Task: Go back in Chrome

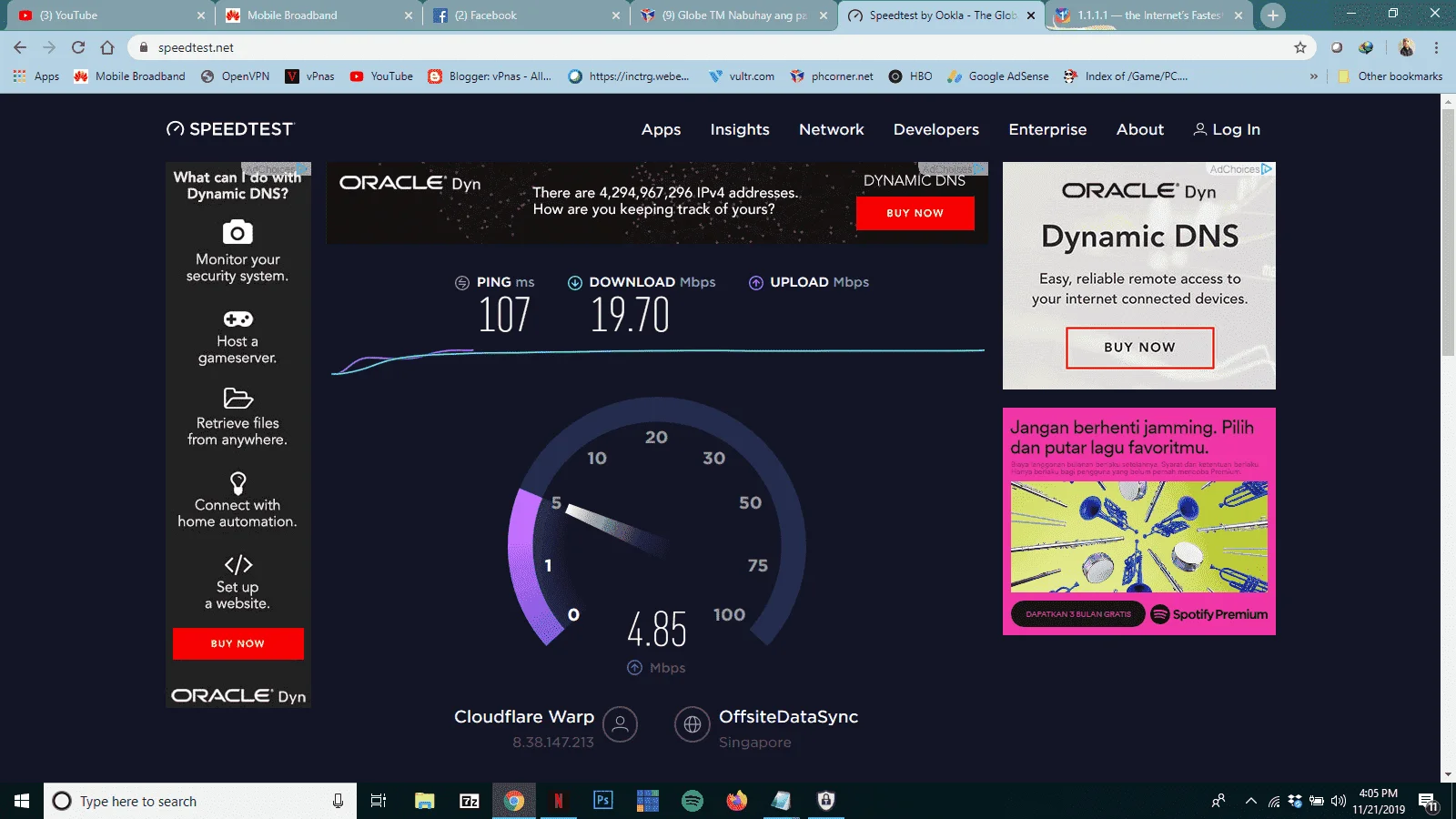Action: tap(20, 47)
